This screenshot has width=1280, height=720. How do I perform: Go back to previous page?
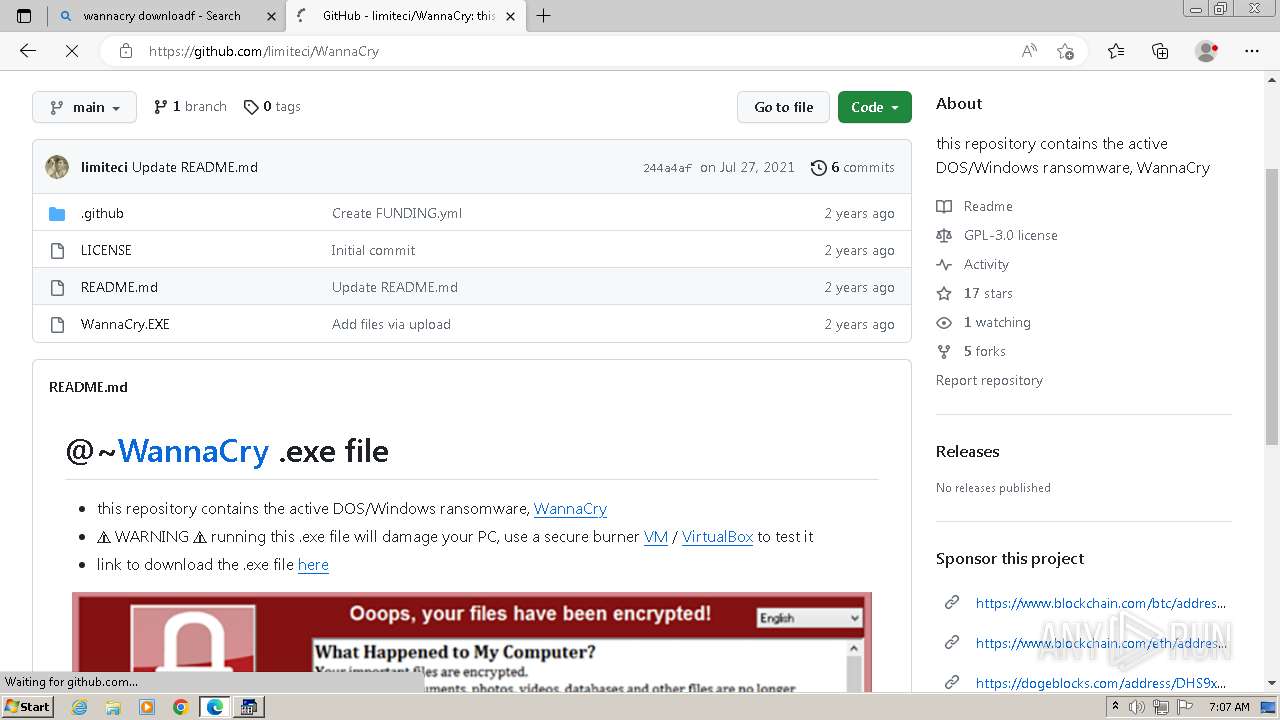(28, 51)
